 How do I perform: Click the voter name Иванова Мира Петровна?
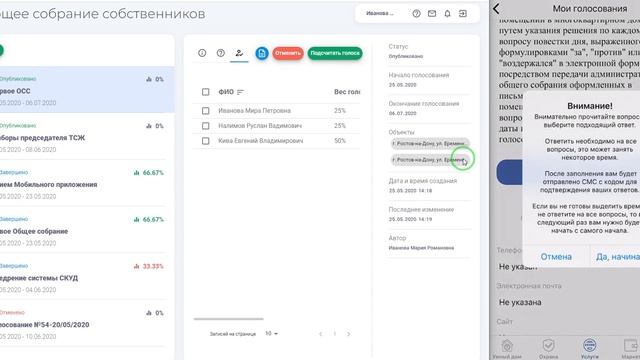click(x=254, y=111)
